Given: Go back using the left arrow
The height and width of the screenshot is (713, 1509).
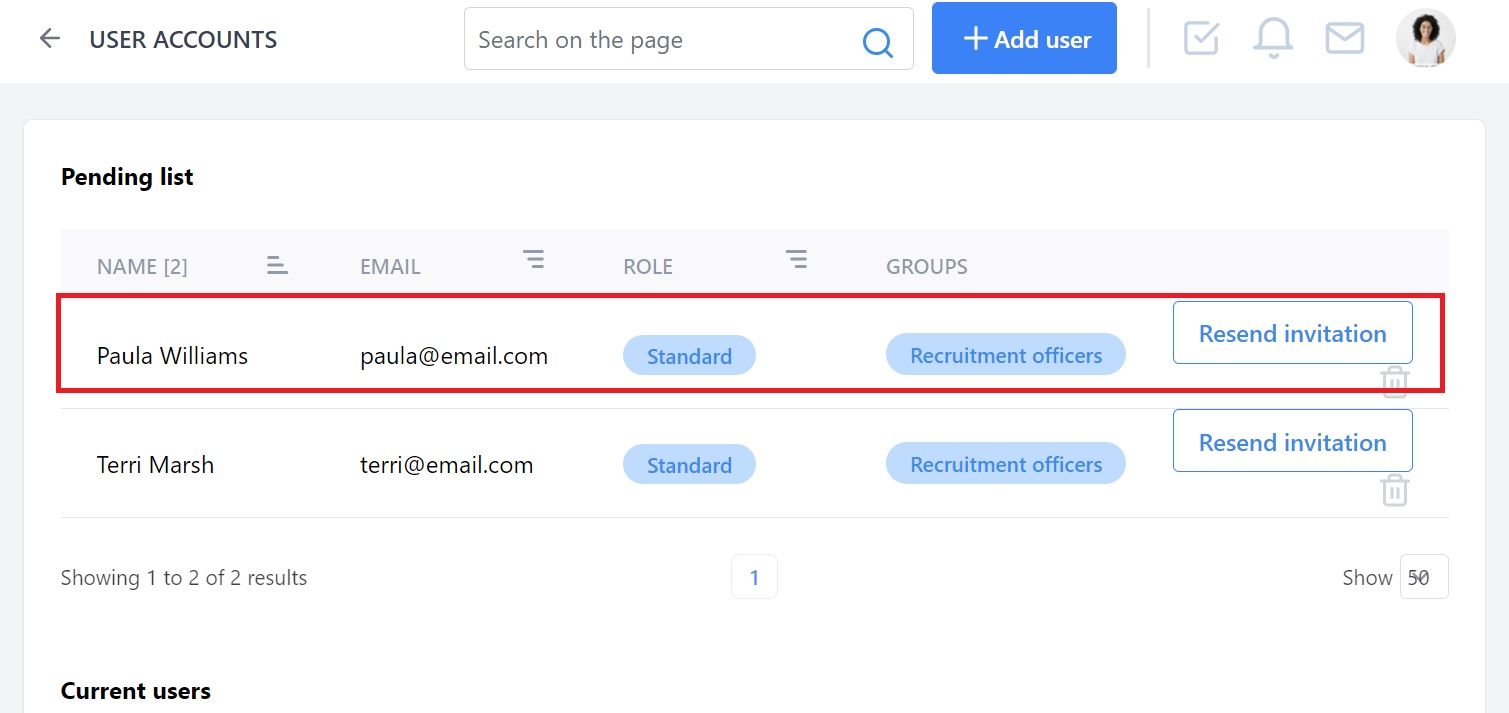Looking at the screenshot, I should click(49, 39).
